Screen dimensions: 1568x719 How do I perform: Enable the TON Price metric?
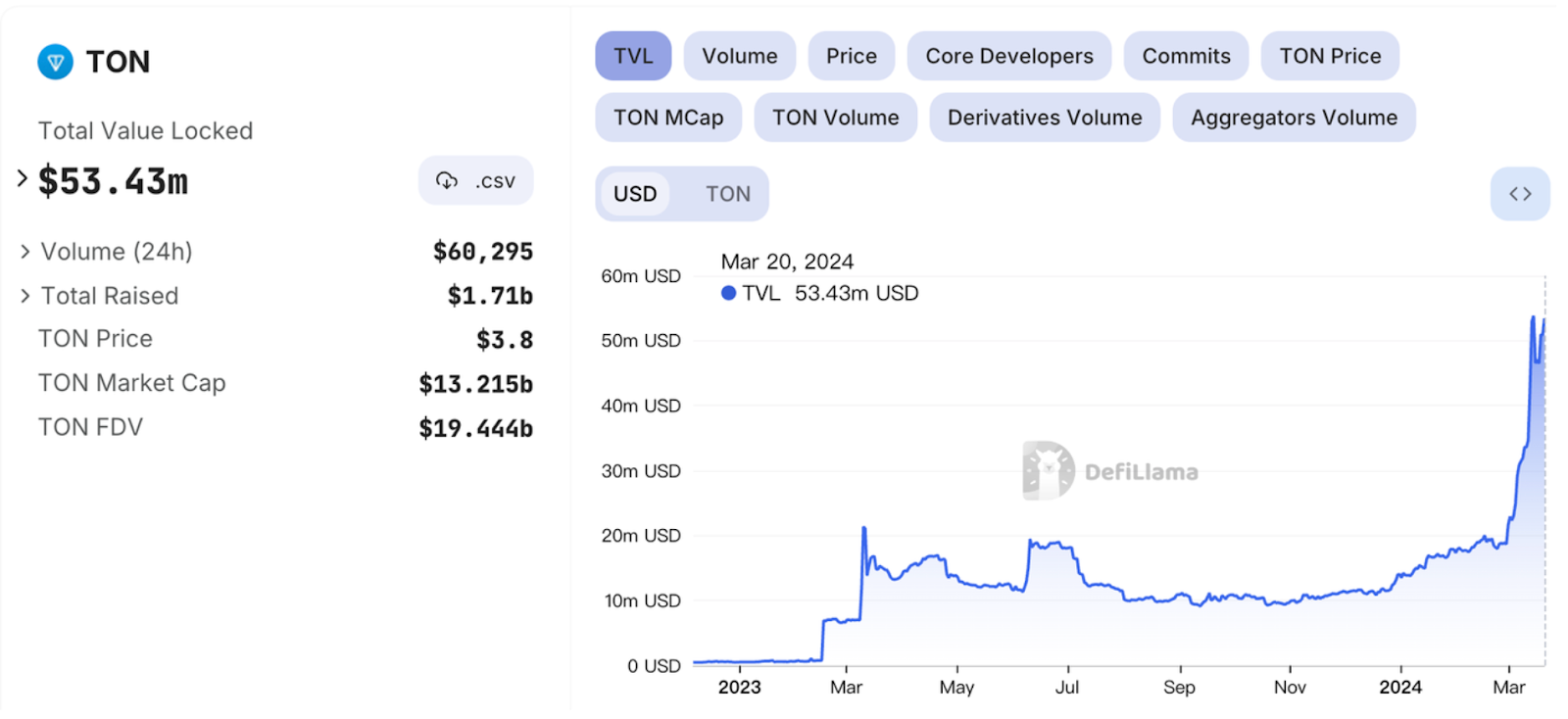(x=1330, y=56)
